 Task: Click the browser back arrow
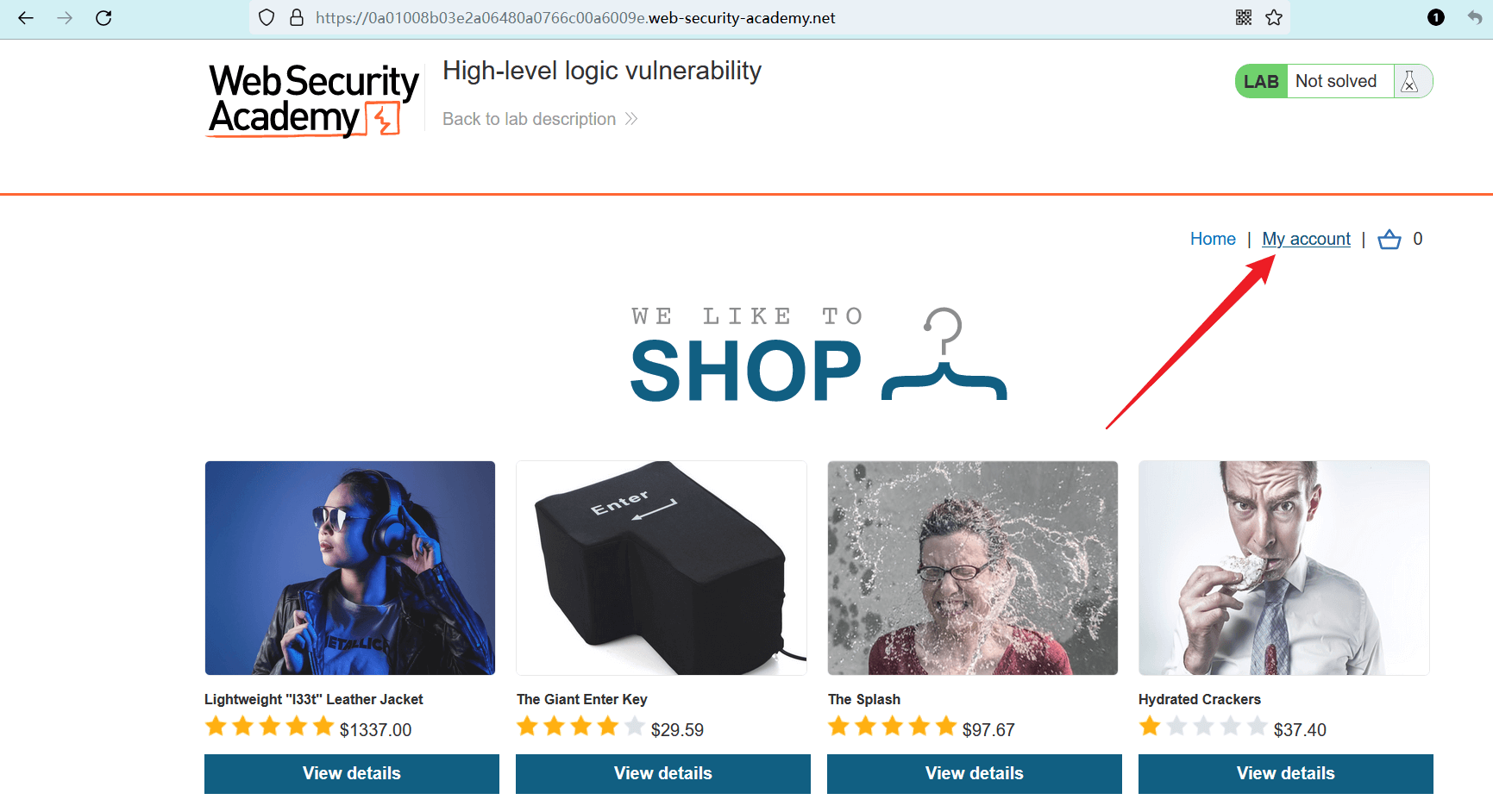[x=26, y=17]
